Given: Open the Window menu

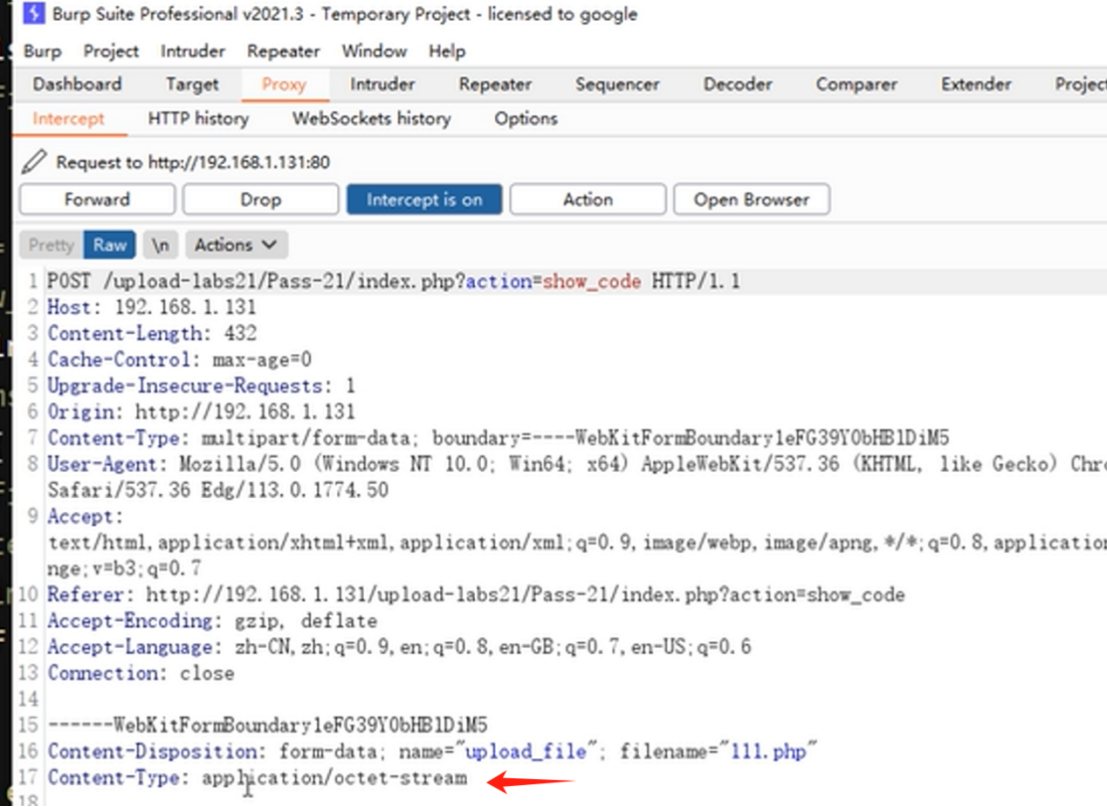Looking at the screenshot, I should (x=374, y=51).
